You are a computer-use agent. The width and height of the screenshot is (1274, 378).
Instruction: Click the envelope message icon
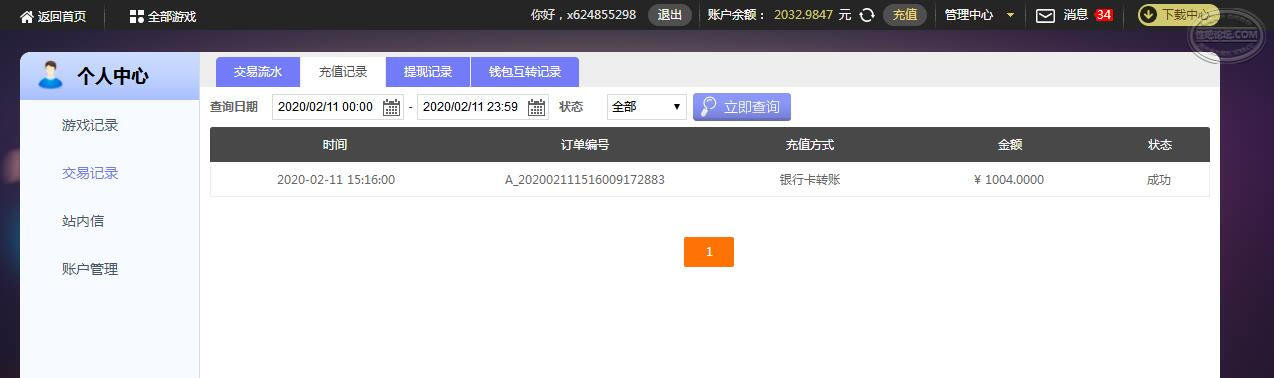[1045, 15]
